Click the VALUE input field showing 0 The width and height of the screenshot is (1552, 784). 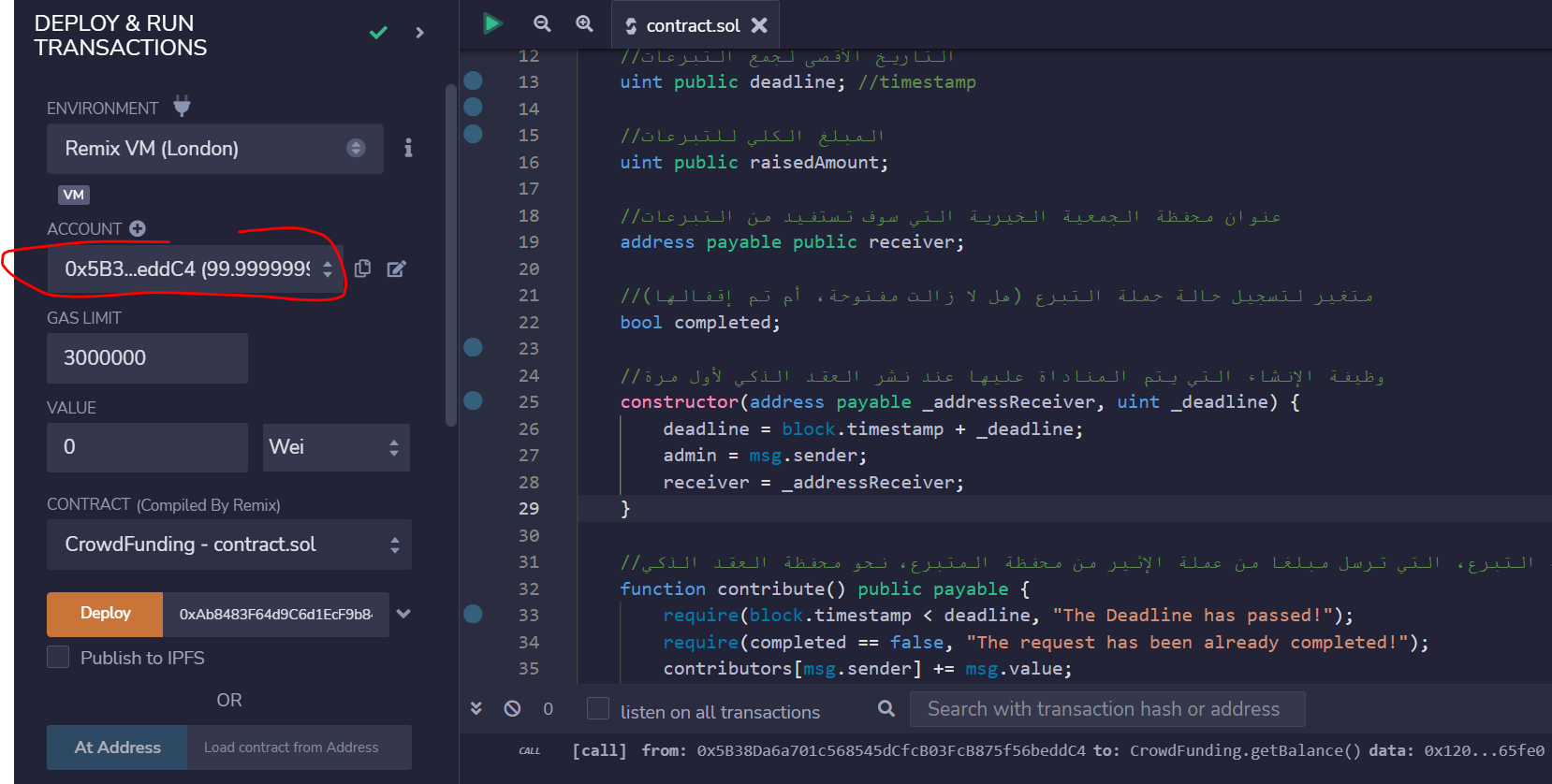(147, 447)
